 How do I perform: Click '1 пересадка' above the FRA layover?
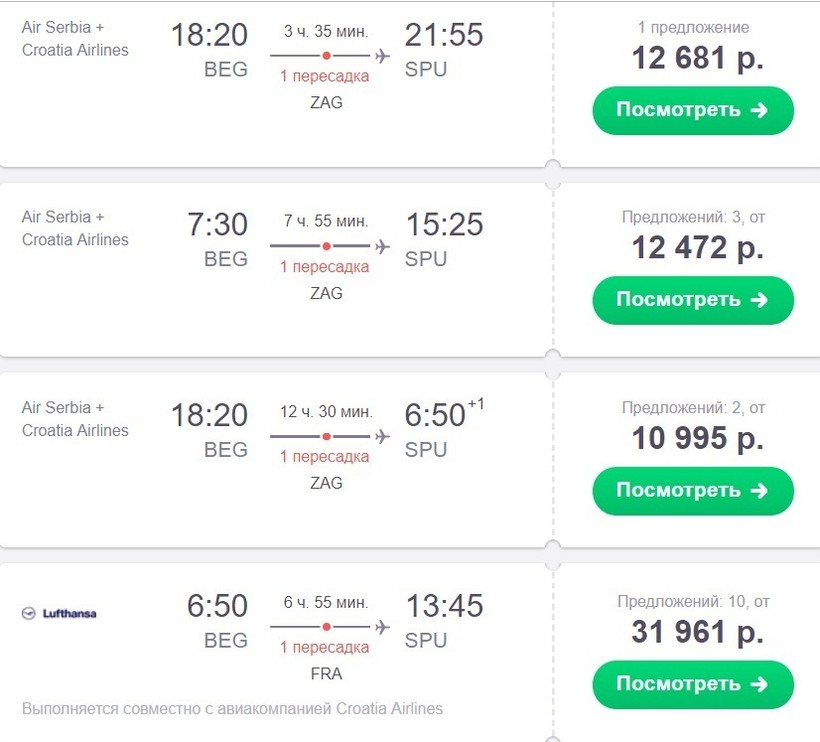(x=325, y=647)
